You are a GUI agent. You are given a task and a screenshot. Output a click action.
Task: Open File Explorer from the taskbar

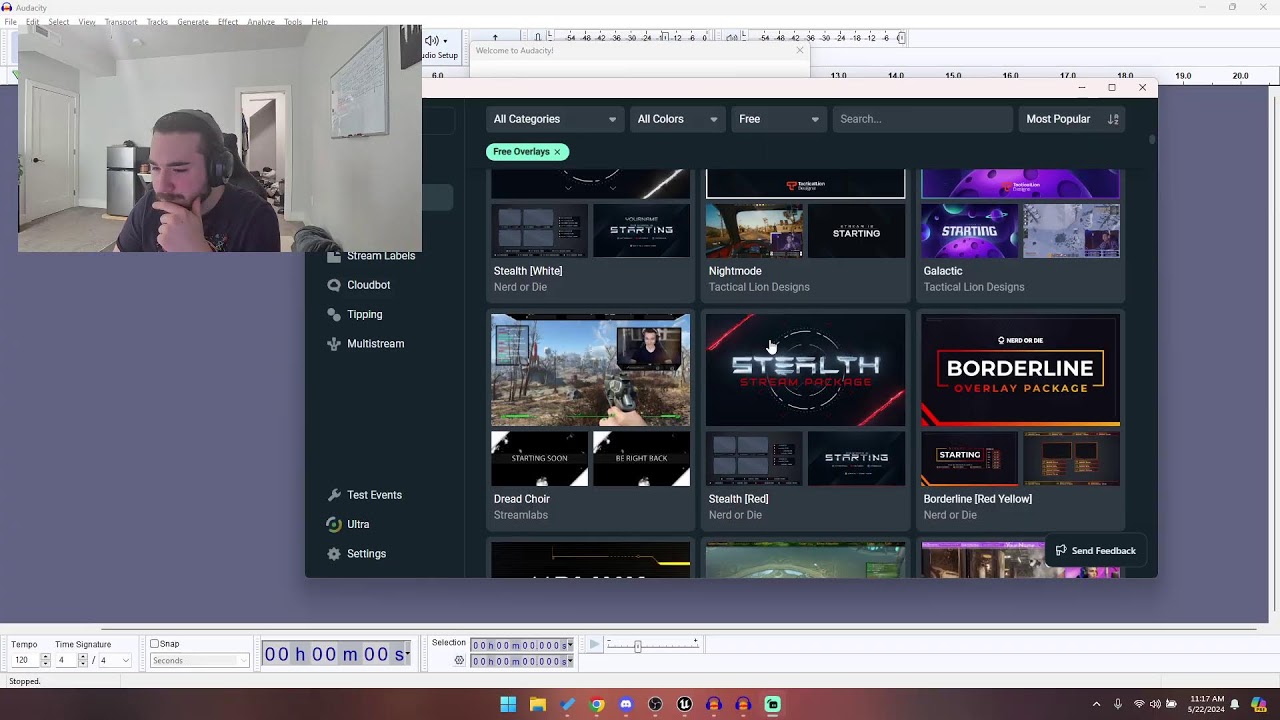[x=537, y=704]
